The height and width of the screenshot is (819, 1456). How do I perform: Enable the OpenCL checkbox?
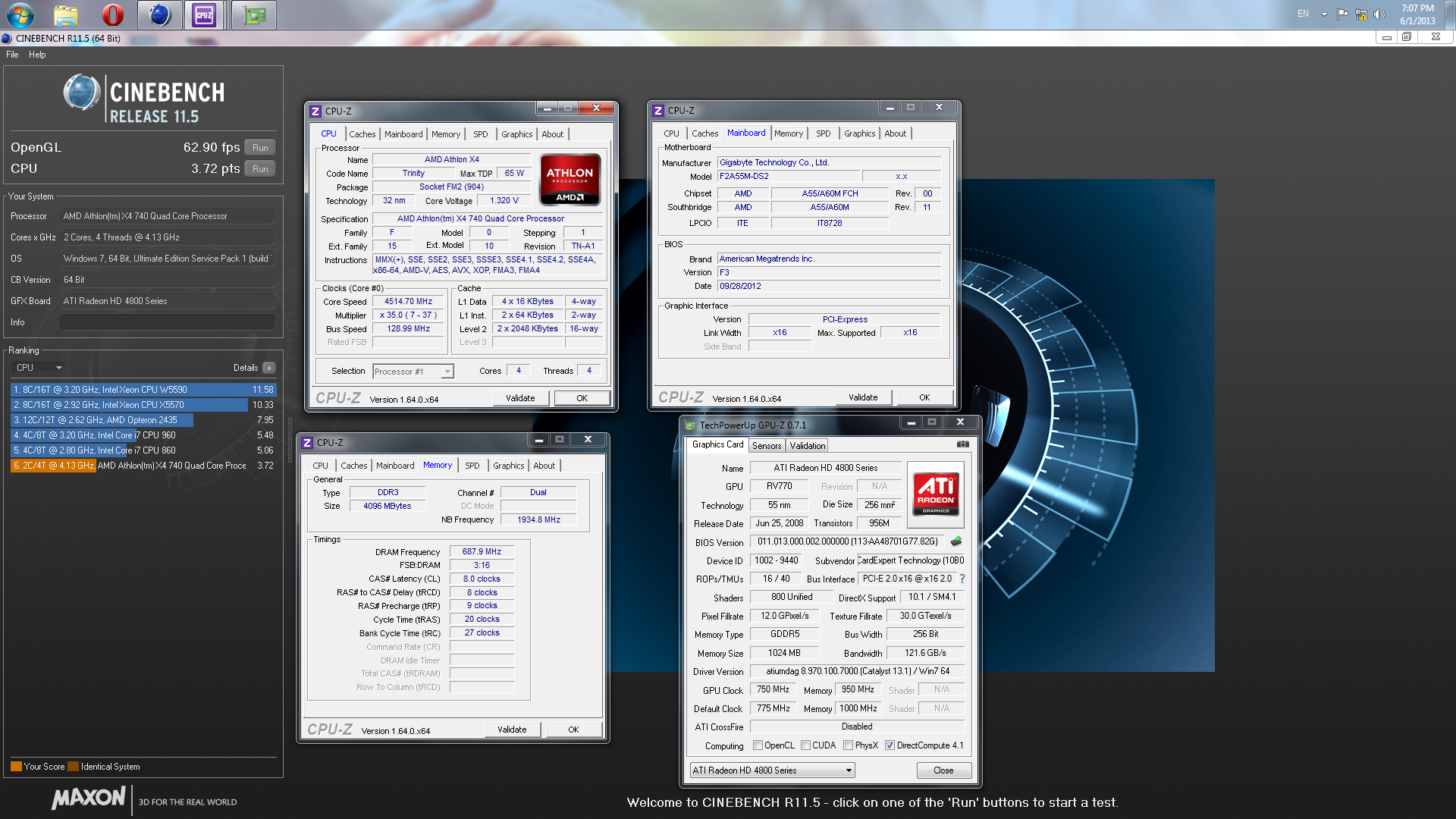(x=758, y=745)
